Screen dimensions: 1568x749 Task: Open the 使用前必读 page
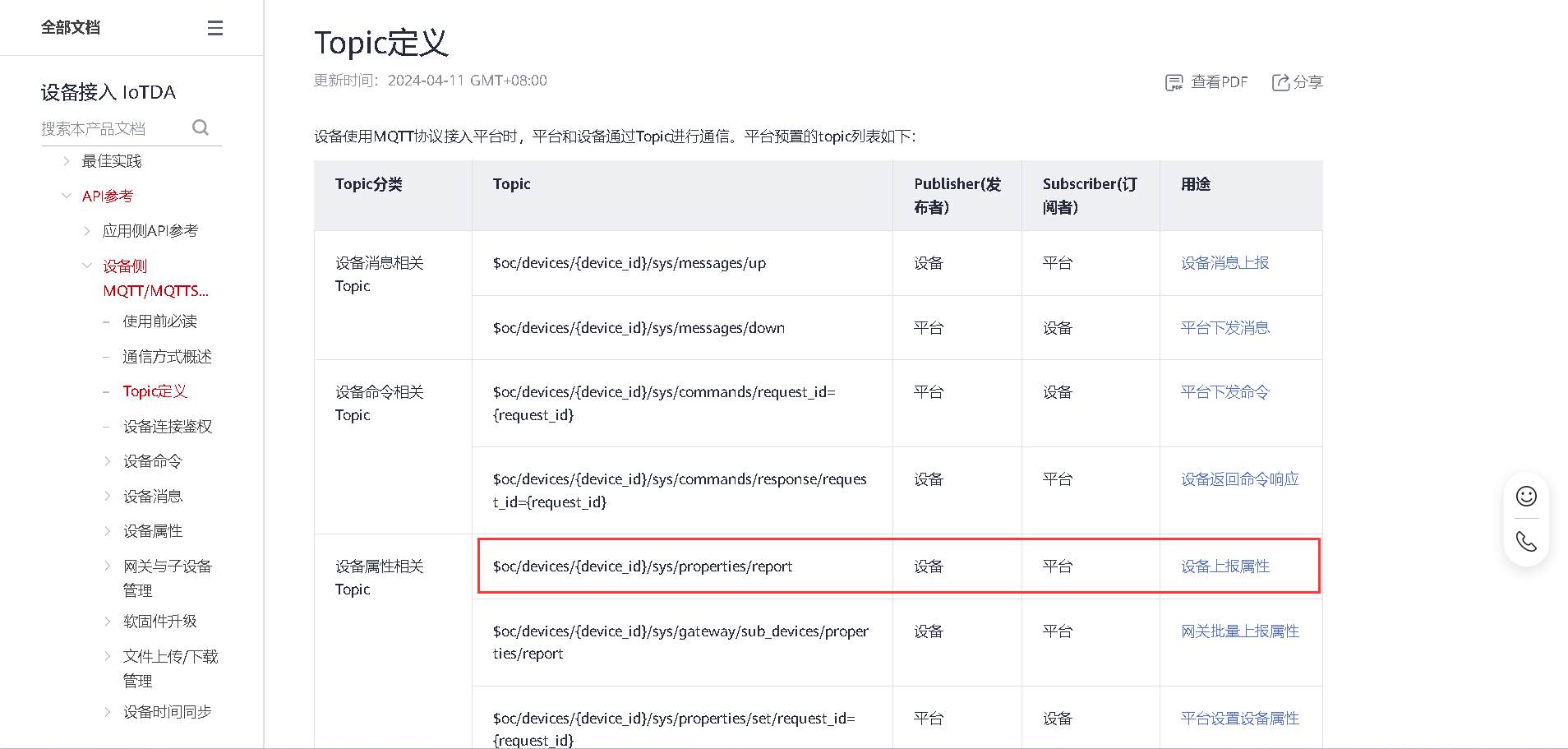160,321
